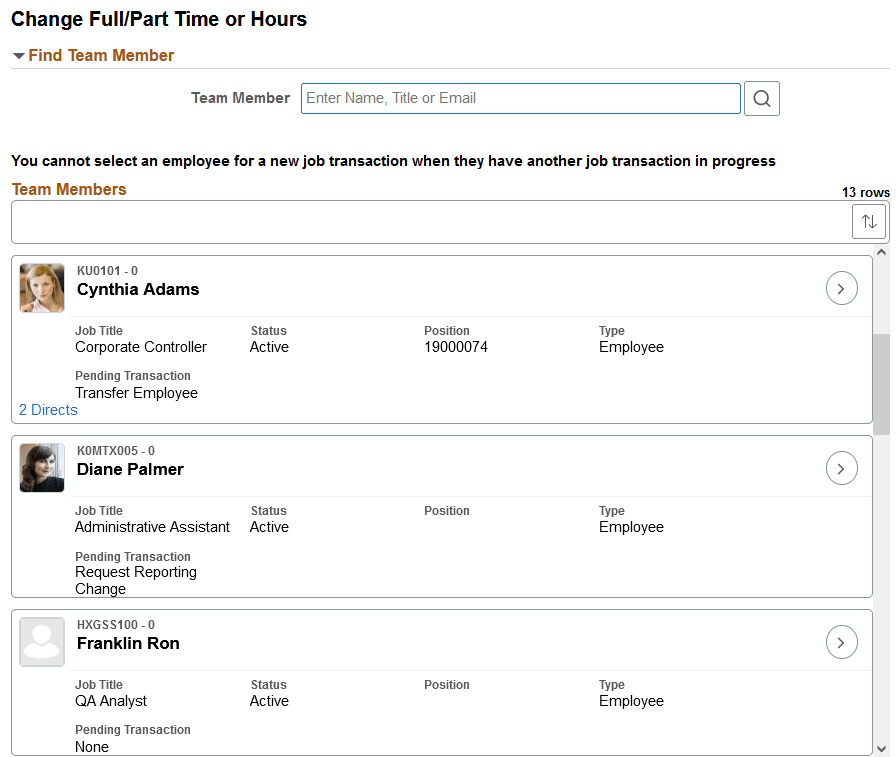Screen dimensions: 896x757
Task: Open the sort options icon above the team list
Action: coord(869,221)
